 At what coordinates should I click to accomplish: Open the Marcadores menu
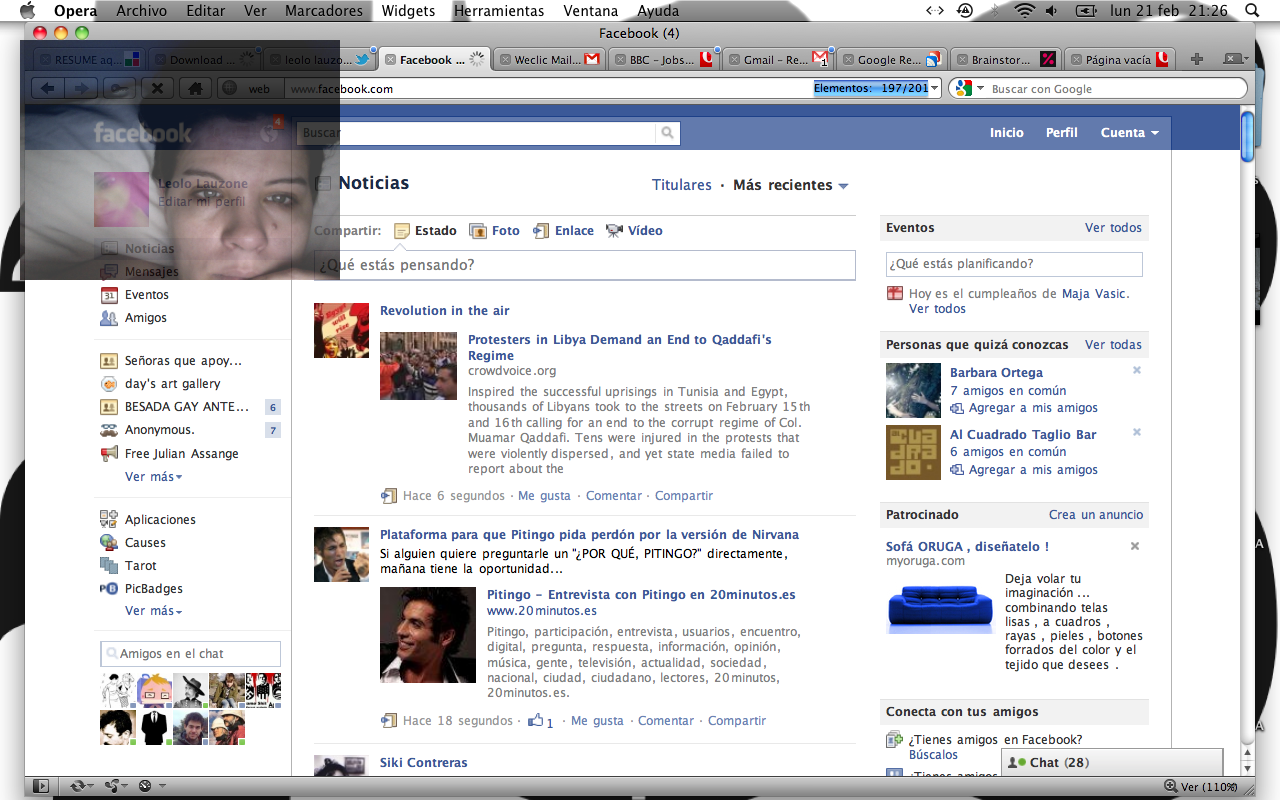click(x=323, y=11)
